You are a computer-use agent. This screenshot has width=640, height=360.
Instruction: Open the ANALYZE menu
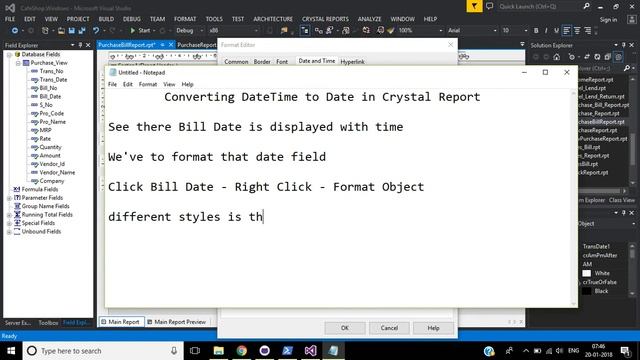click(x=369, y=19)
